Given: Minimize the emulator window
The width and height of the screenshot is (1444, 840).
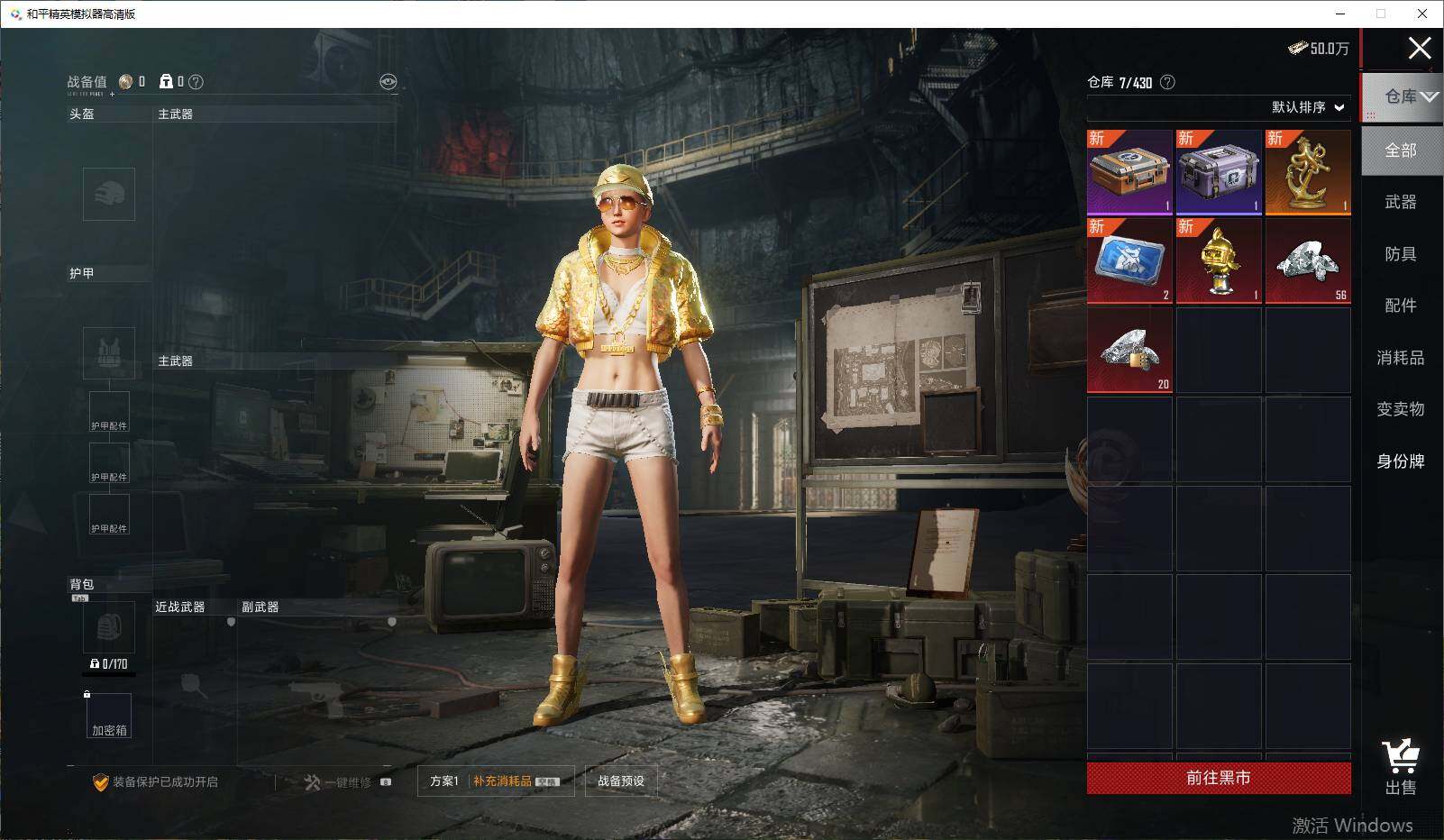Looking at the screenshot, I should tap(1339, 14).
